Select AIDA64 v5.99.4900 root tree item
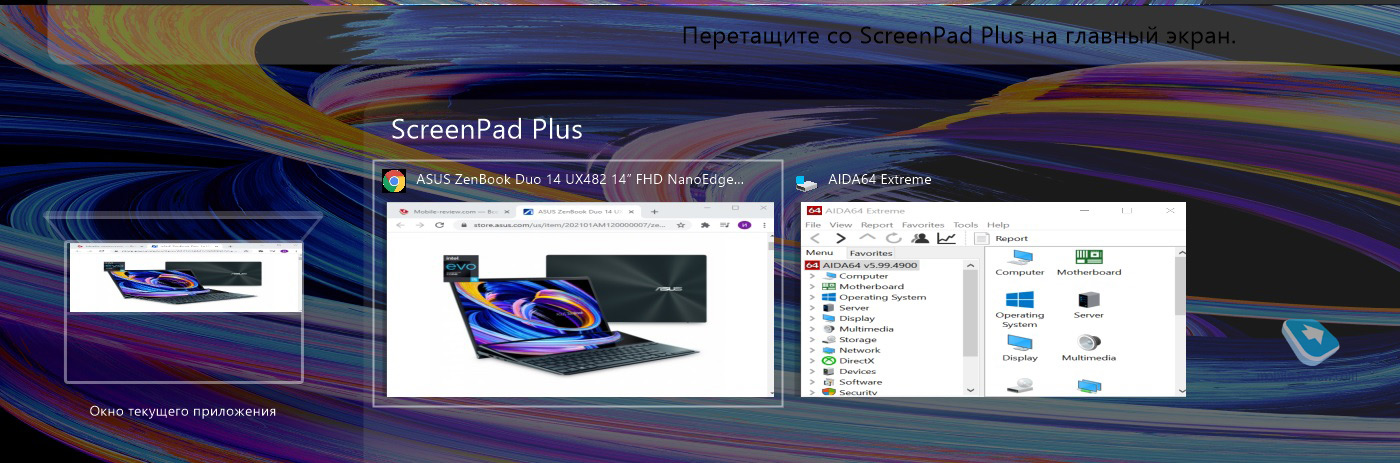1400x463 pixels. pyautogui.click(x=861, y=265)
